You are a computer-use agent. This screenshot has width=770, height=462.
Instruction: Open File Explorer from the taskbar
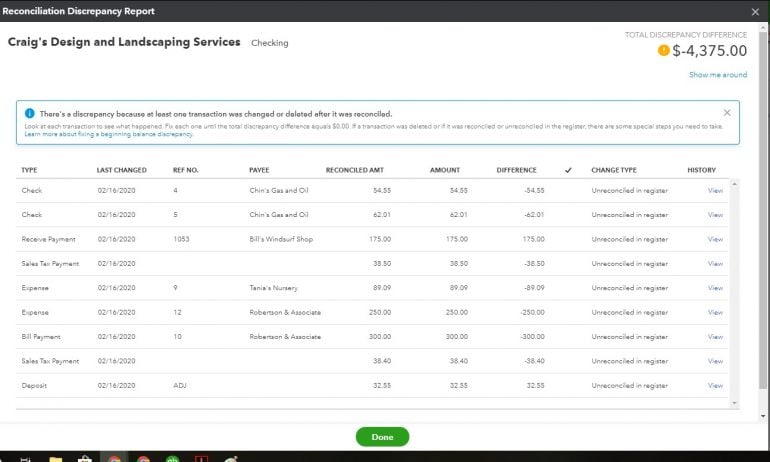(x=56, y=458)
